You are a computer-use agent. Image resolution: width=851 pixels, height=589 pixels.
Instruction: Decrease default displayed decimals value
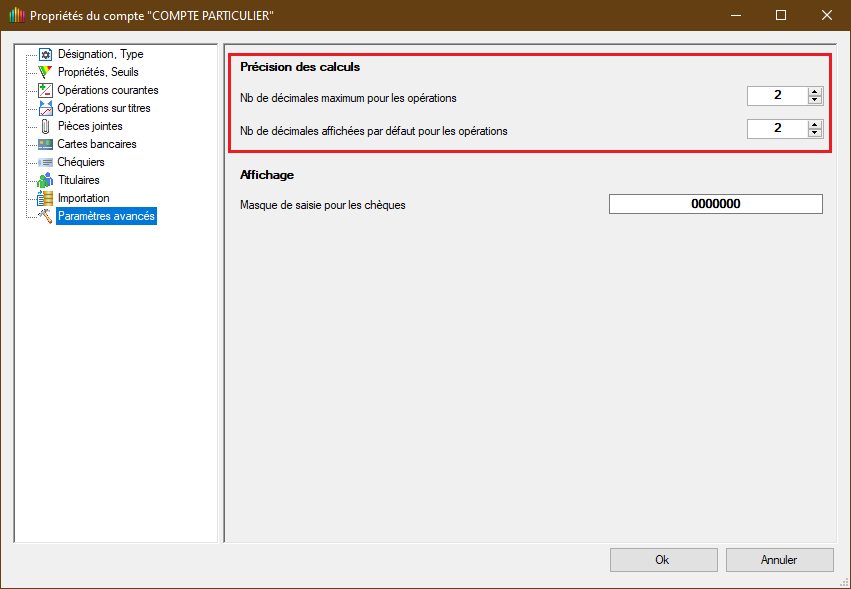[815, 133]
